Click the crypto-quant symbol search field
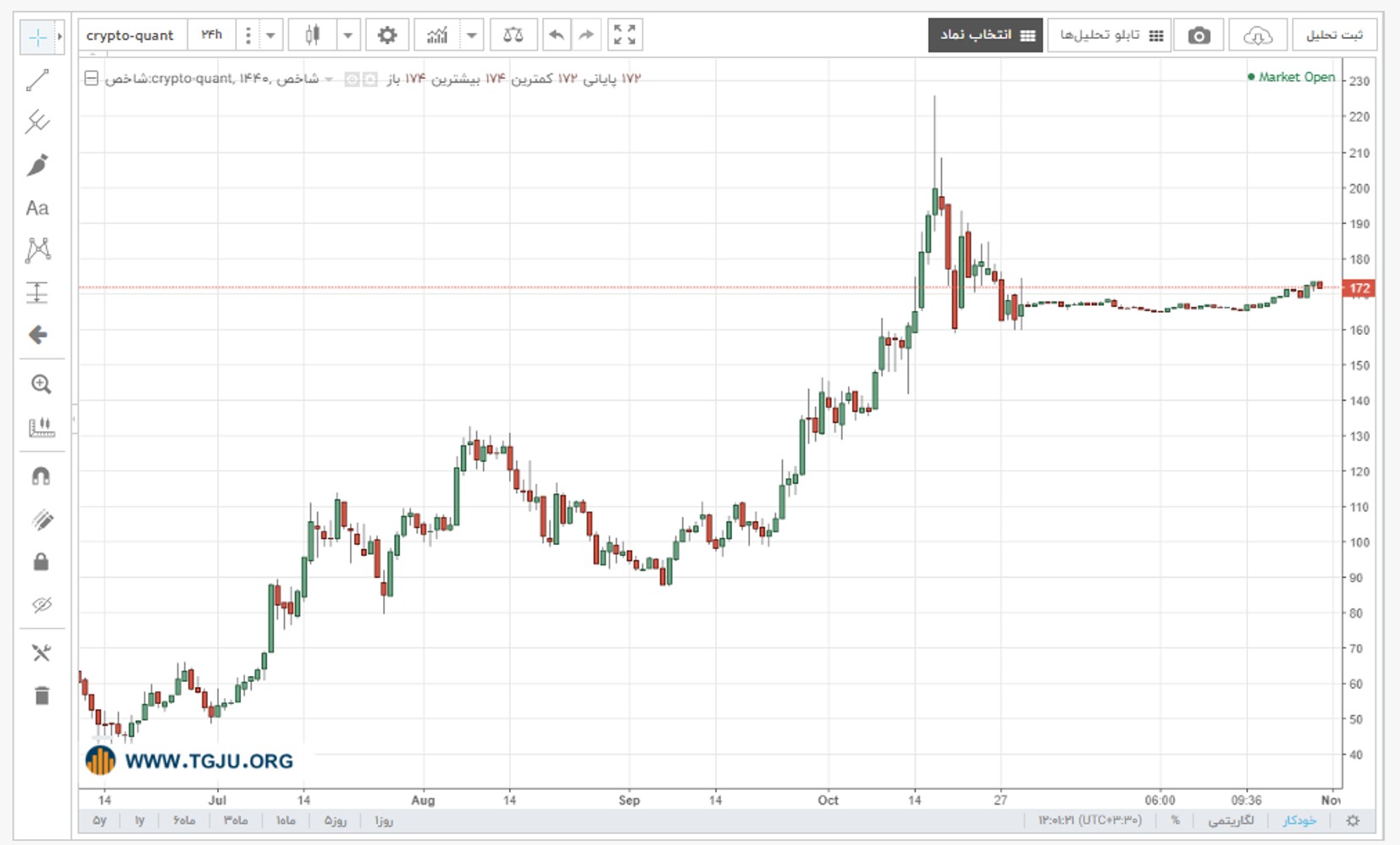 coord(133,35)
